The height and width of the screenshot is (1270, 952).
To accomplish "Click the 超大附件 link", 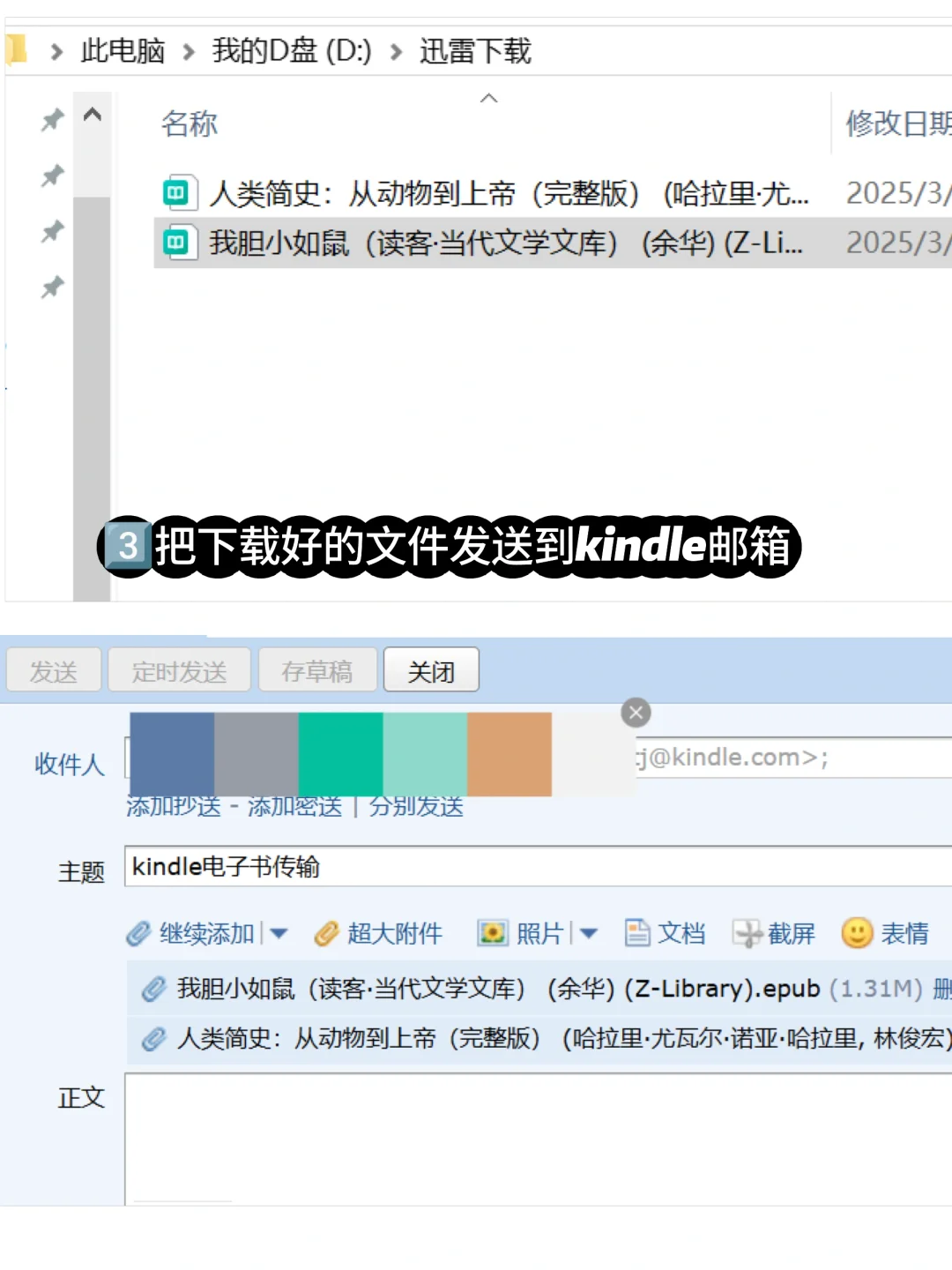I will click(395, 933).
